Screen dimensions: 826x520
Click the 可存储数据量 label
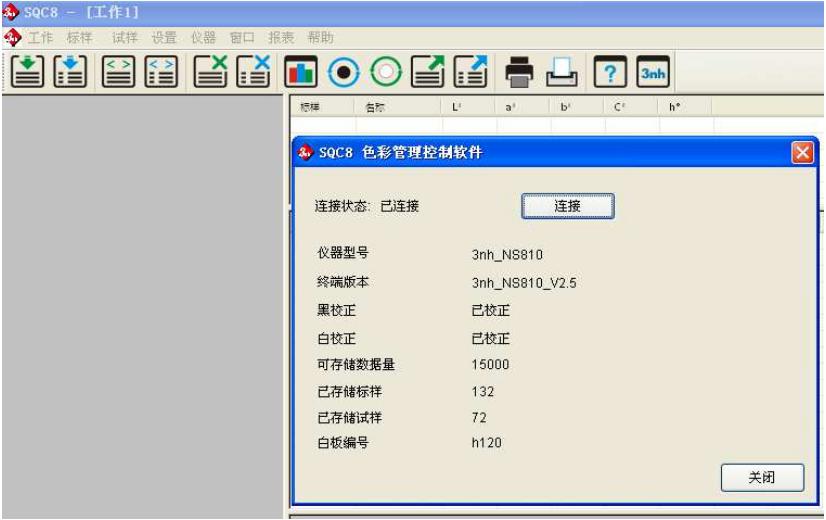point(356,365)
